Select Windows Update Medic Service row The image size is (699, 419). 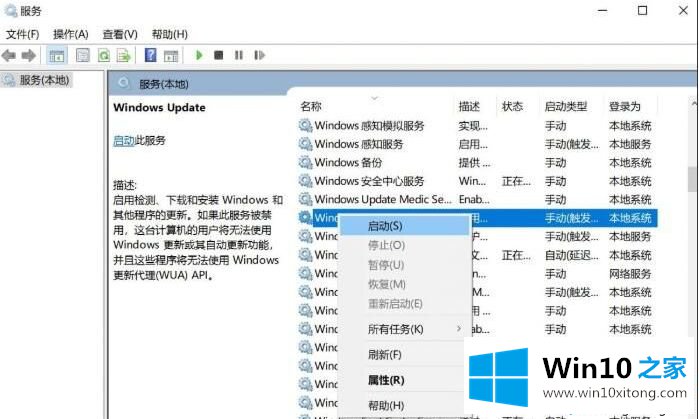477,199
